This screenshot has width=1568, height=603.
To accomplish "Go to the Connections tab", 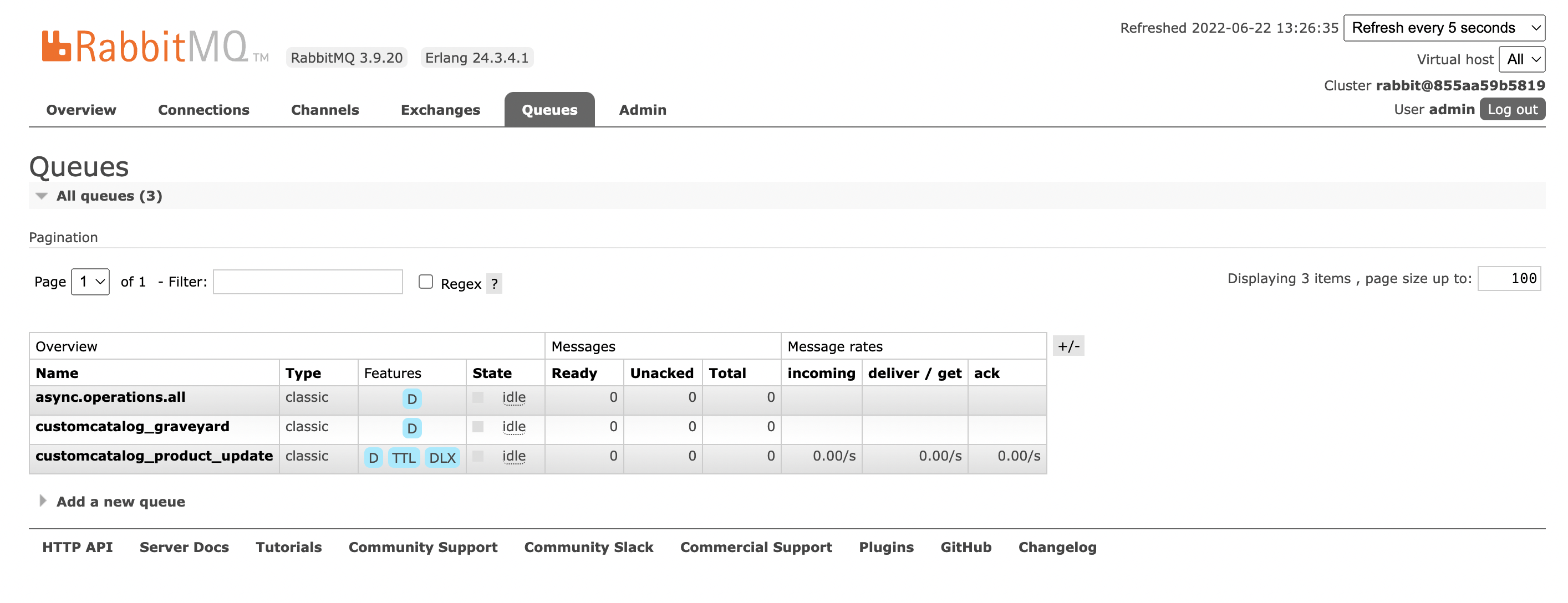I will pos(203,110).
